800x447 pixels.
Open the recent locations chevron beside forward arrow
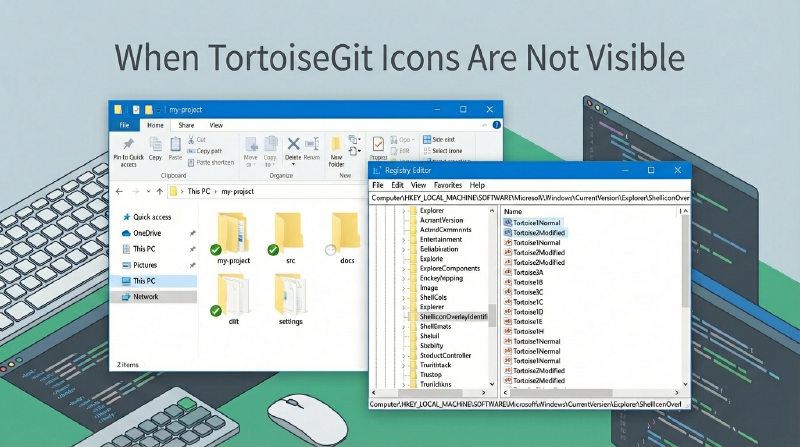tap(148, 192)
